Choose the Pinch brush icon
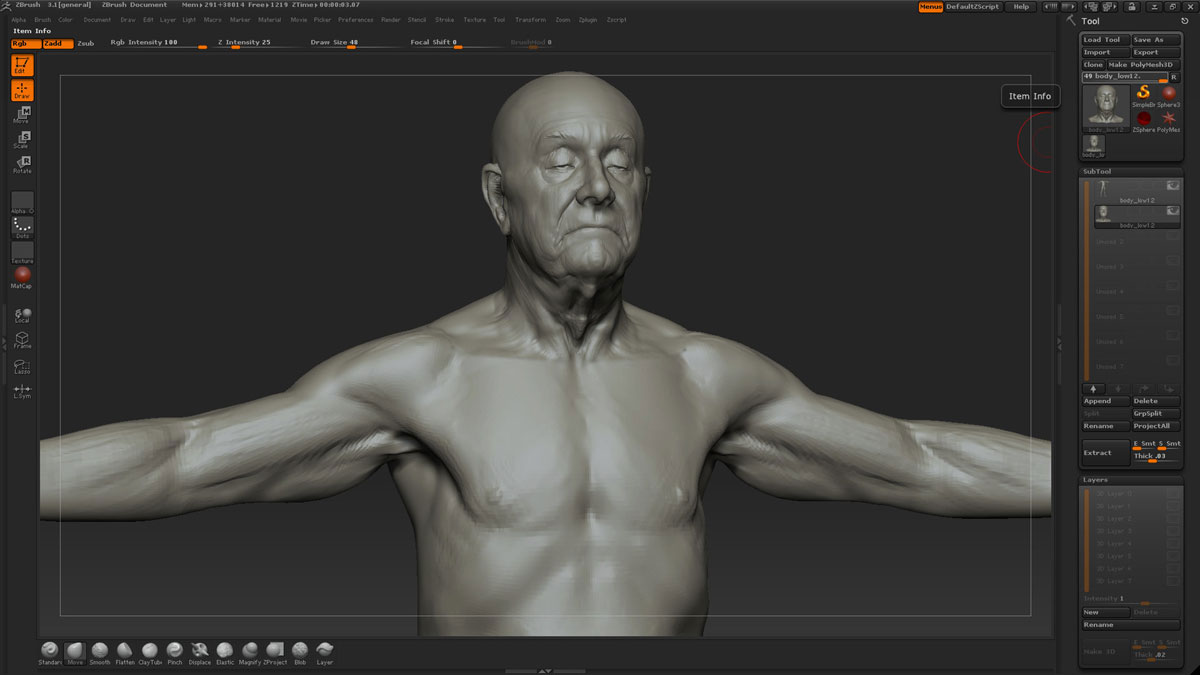The width and height of the screenshot is (1200, 675). (x=175, y=651)
